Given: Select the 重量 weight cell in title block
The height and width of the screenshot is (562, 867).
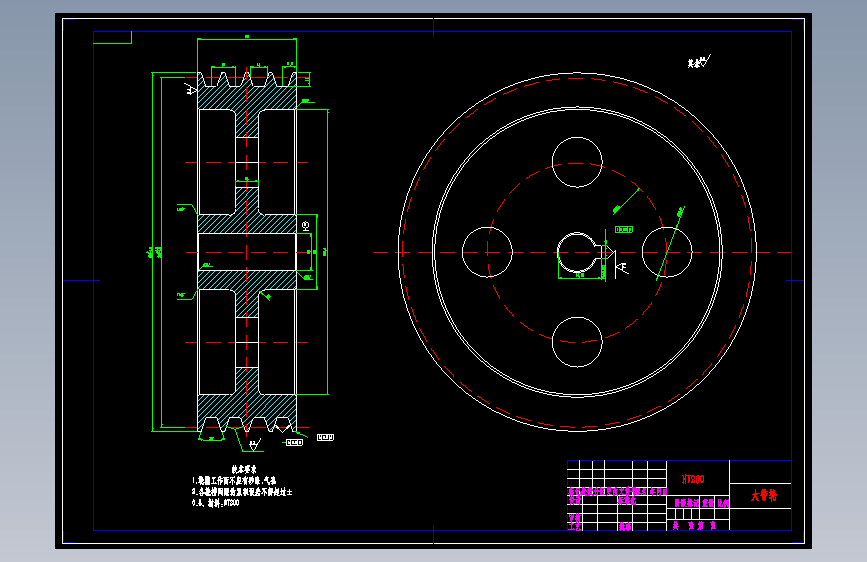Looking at the screenshot, I should (708, 503).
